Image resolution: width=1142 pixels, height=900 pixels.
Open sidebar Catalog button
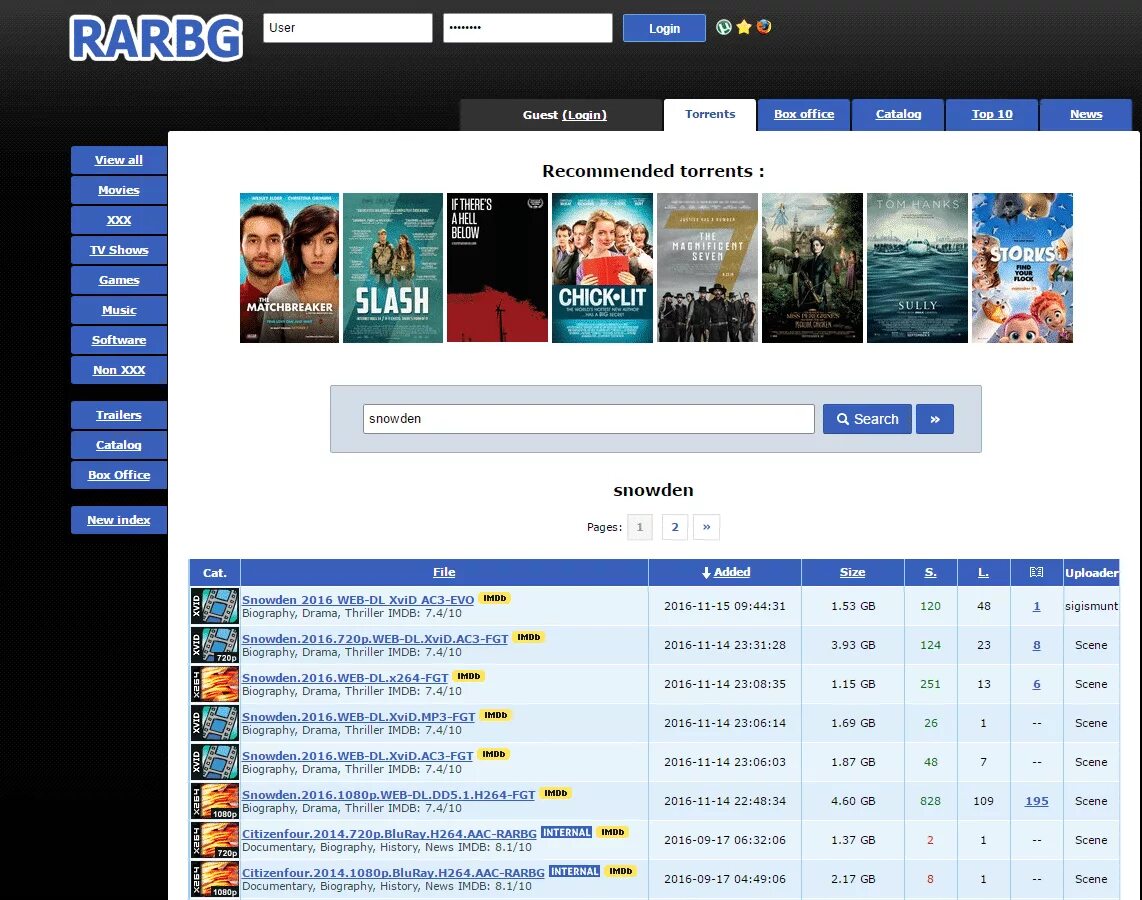(119, 445)
